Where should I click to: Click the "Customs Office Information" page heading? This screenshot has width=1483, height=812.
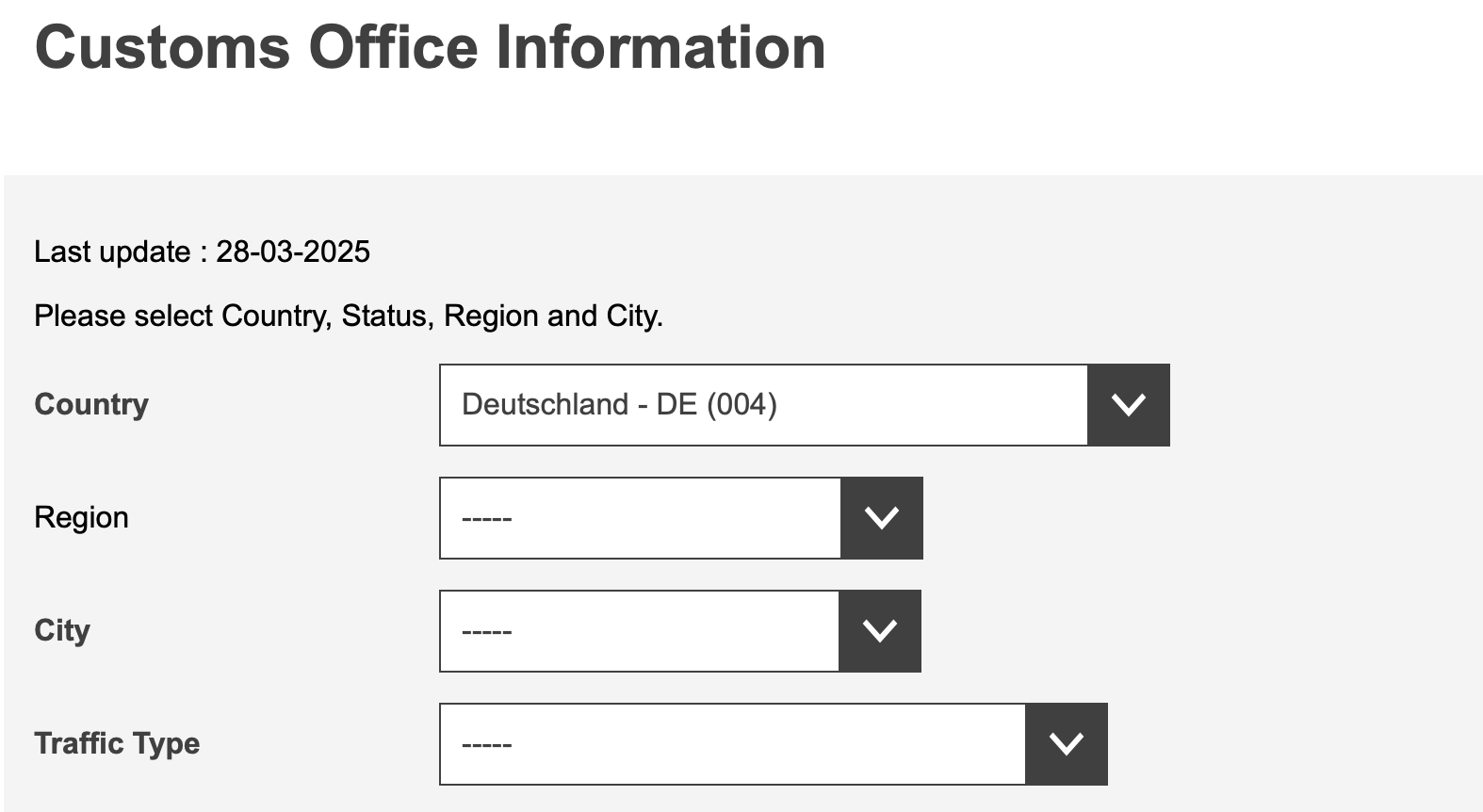point(430,47)
